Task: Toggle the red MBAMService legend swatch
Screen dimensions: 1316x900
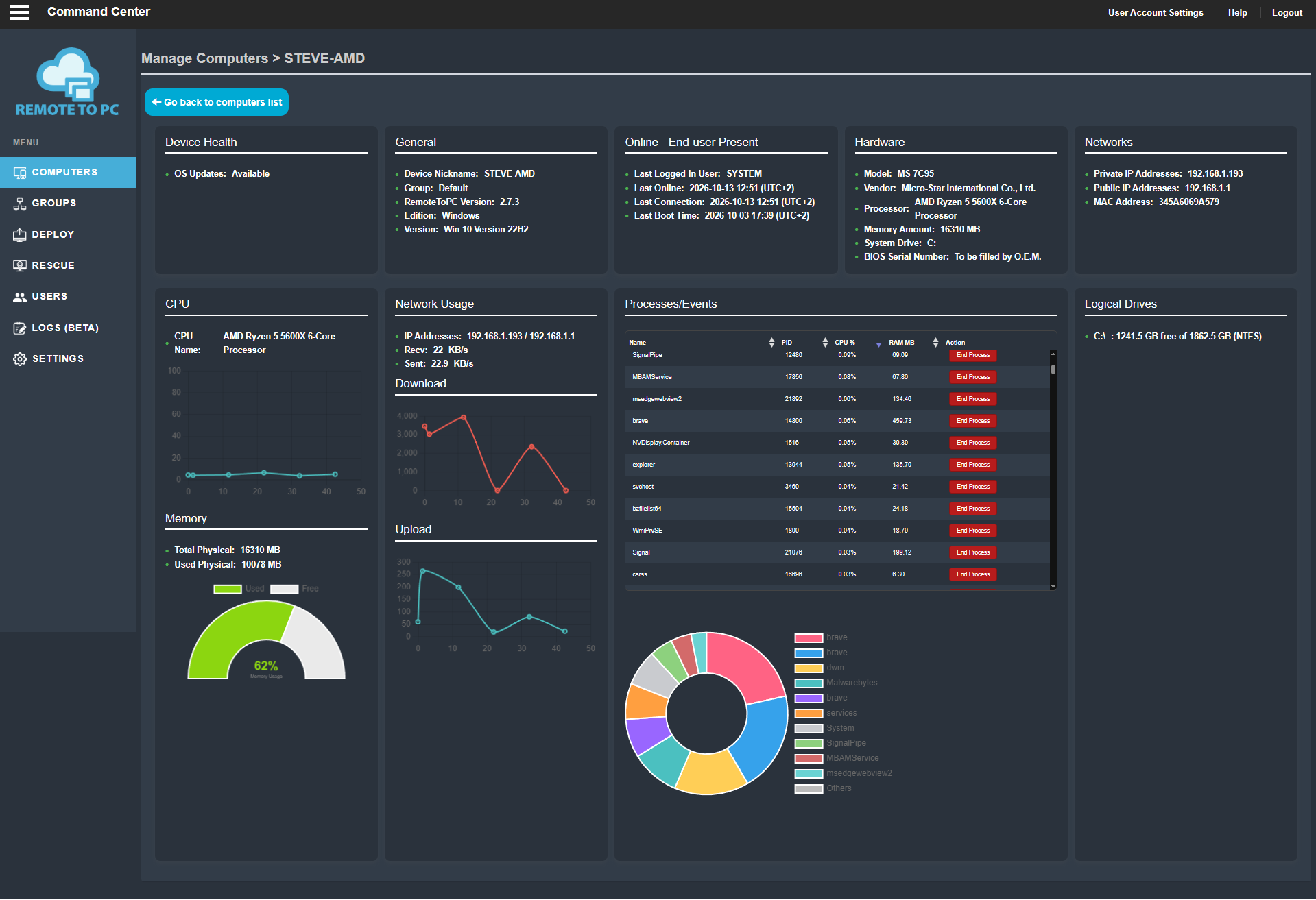Action: pos(809,759)
